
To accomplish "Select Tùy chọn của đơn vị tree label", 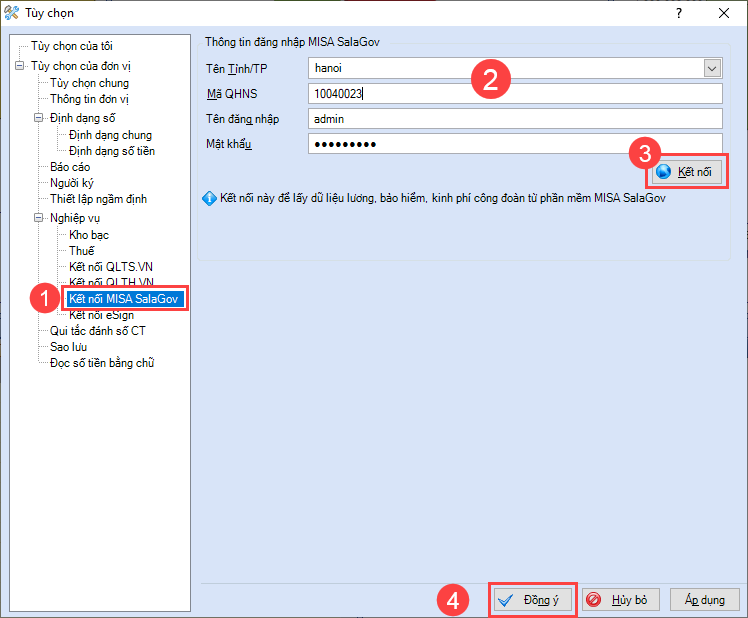I will [81, 66].
